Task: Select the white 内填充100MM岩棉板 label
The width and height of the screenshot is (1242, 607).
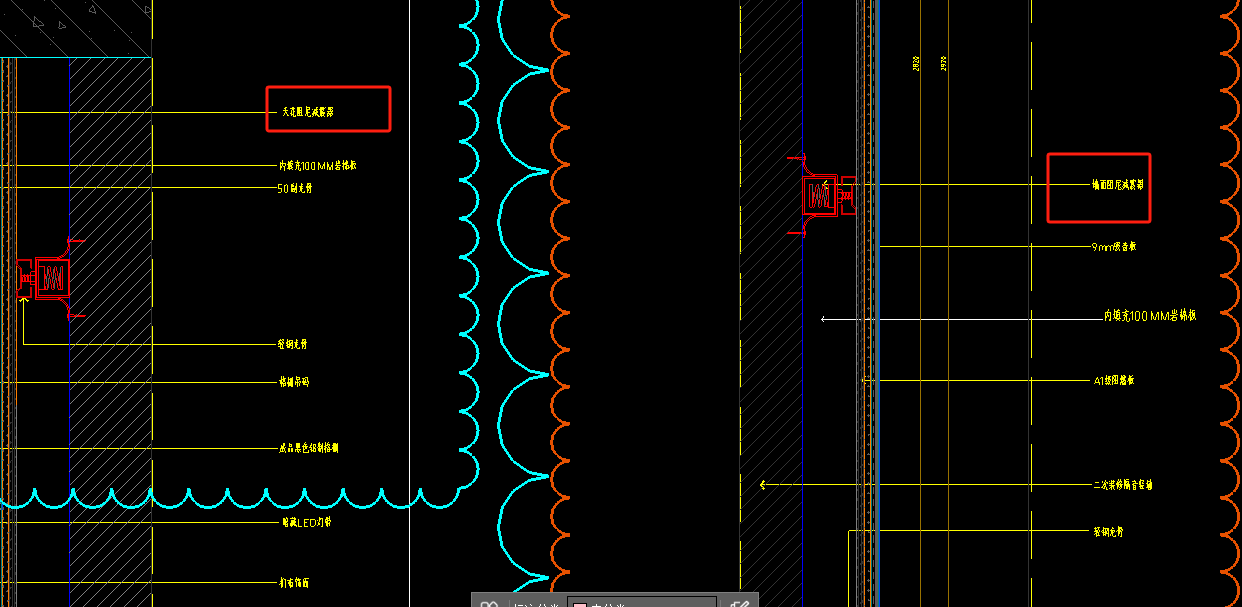Action: (x=1149, y=316)
